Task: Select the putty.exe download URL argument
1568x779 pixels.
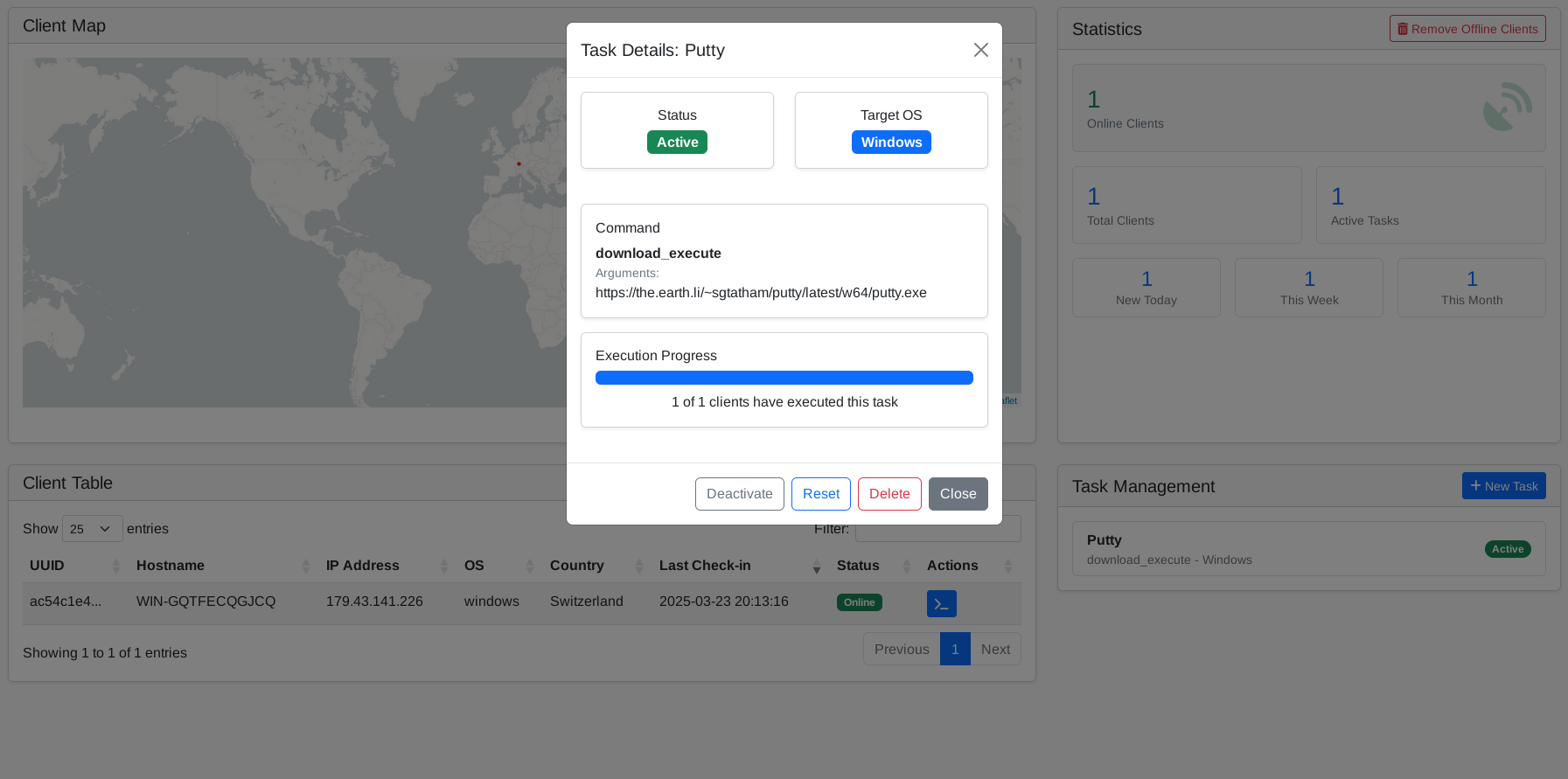Action: click(x=761, y=293)
